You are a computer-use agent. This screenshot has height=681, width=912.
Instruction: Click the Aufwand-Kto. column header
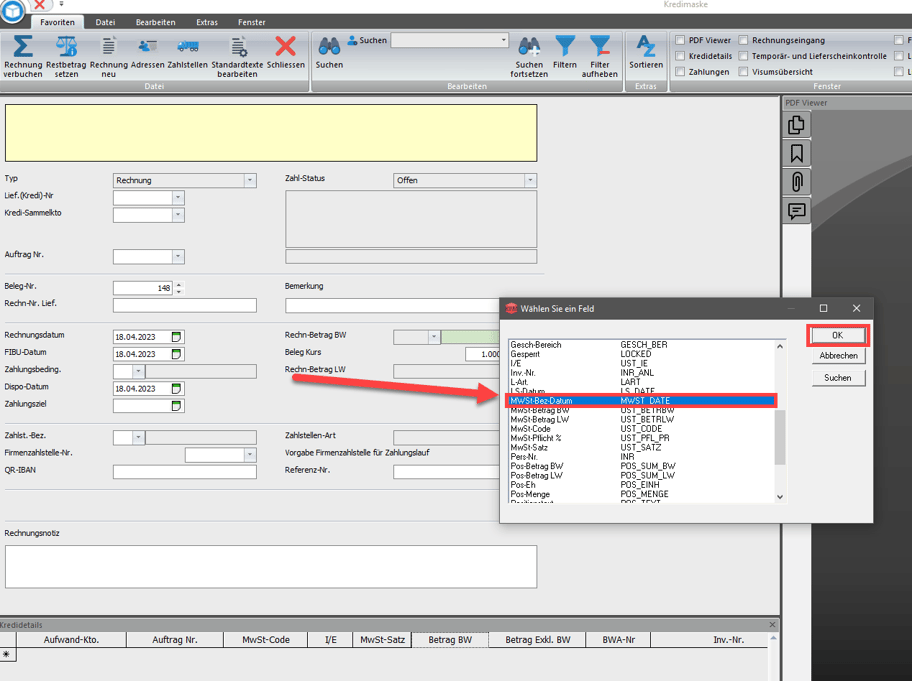[72, 640]
